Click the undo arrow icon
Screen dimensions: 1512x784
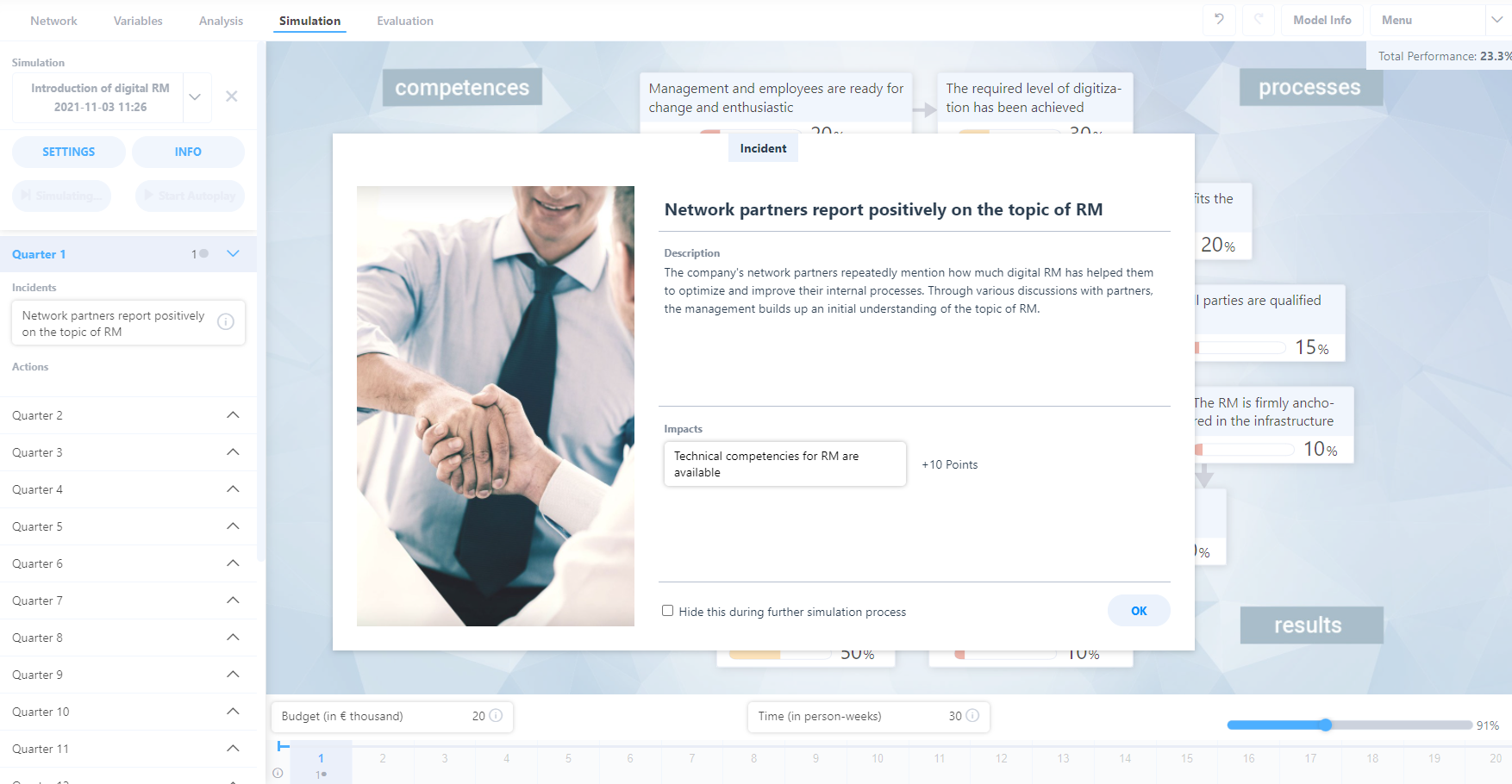tap(1219, 20)
